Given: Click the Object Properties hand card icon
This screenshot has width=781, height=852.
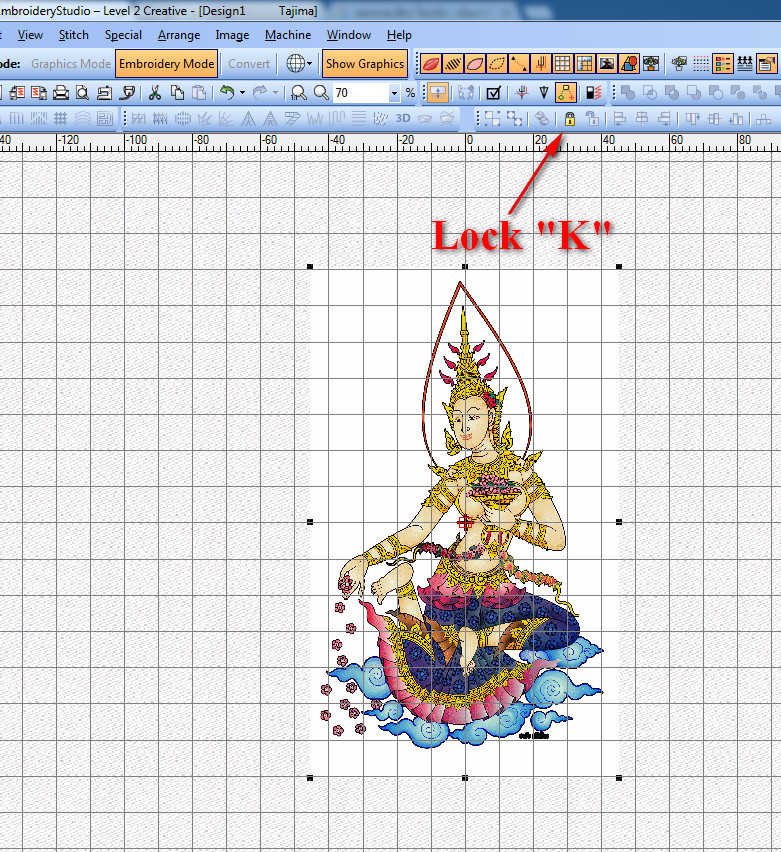Looking at the screenshot, I should (x=766, y=64).
